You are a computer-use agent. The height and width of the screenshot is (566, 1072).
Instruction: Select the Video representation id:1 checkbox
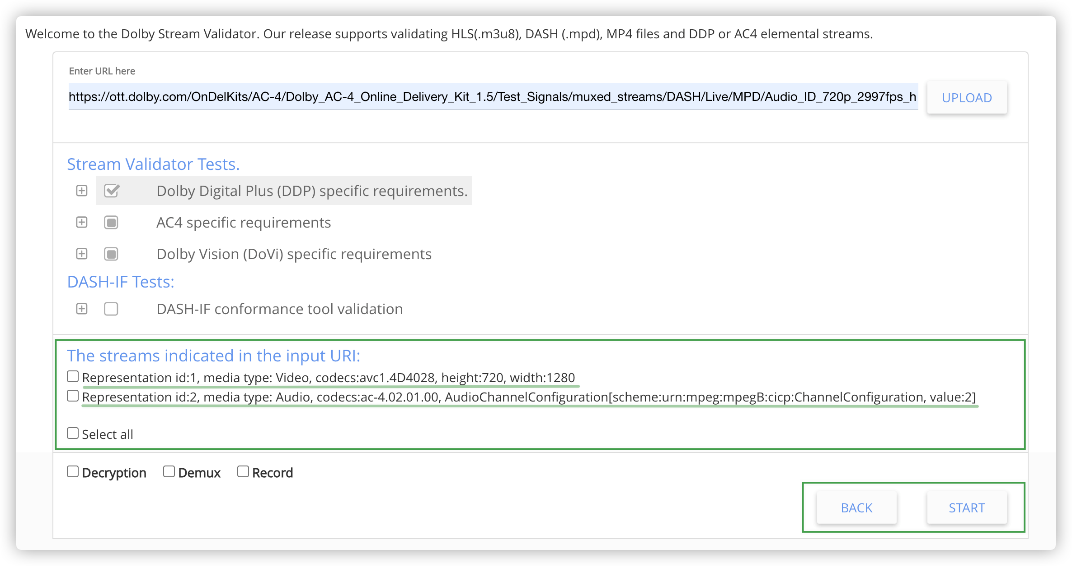(73, 377)
